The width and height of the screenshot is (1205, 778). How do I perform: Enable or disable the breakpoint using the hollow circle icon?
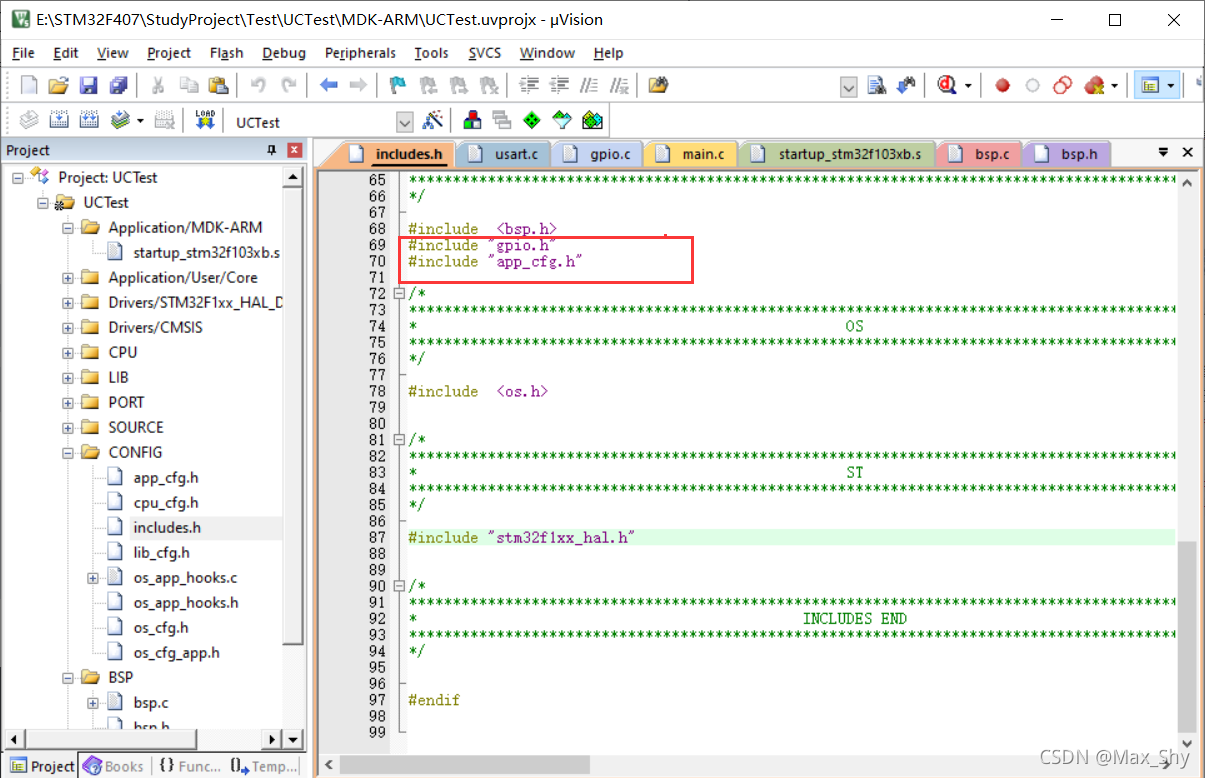pos(1032,86)
